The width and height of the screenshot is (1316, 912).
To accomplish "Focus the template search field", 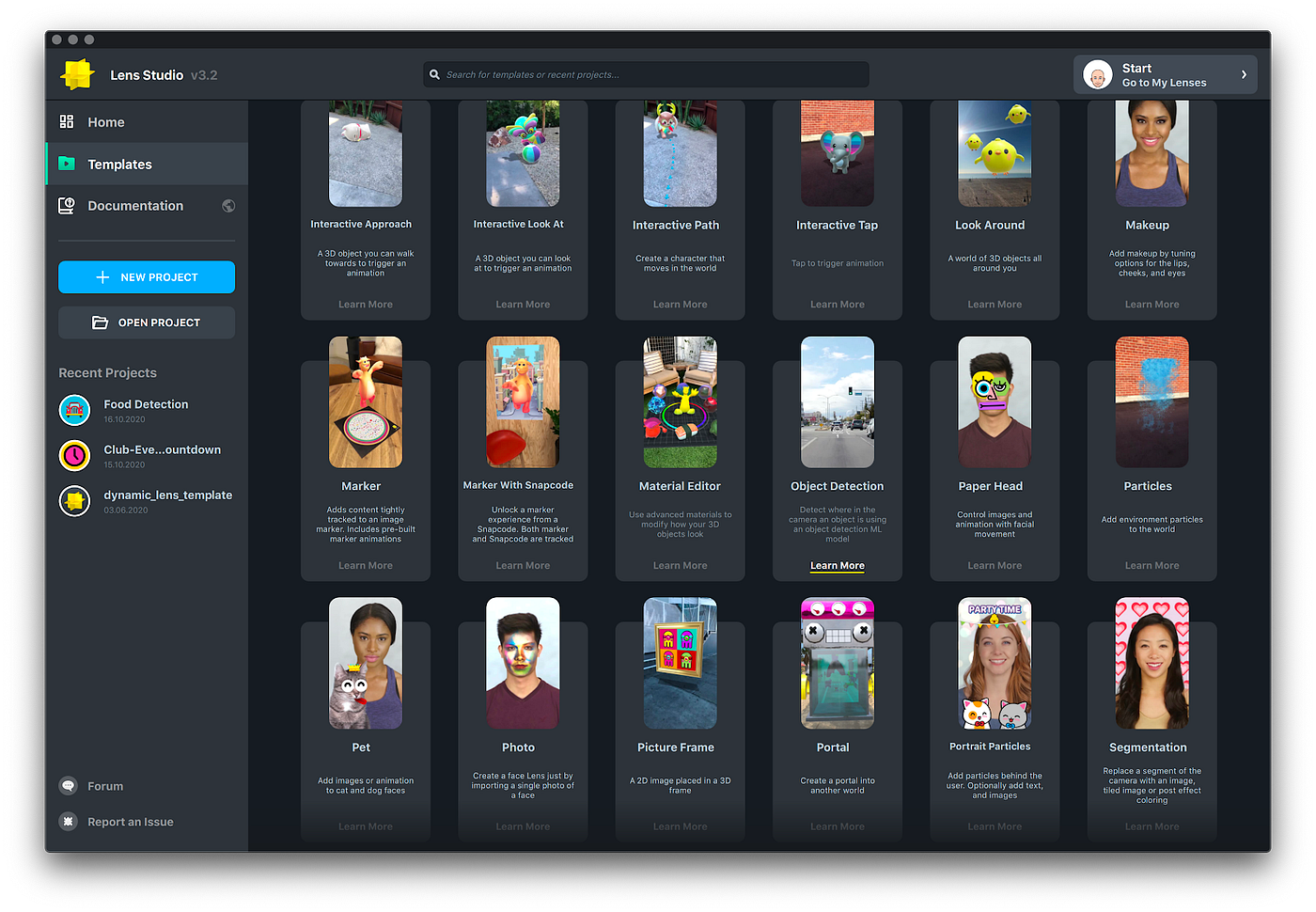I will coord(646,74).
